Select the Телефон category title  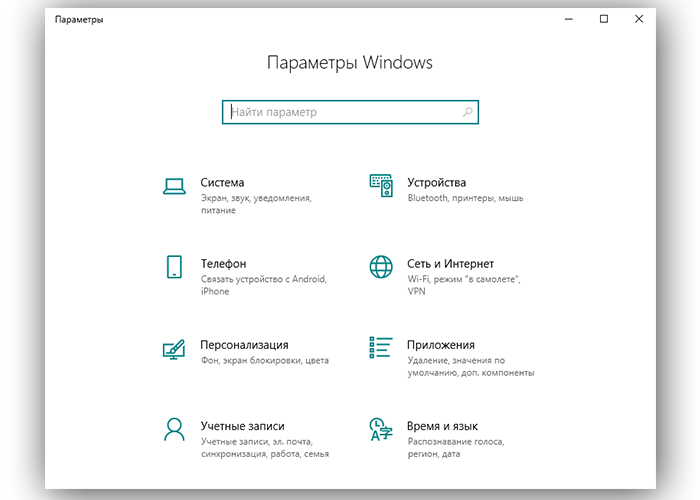223,264
